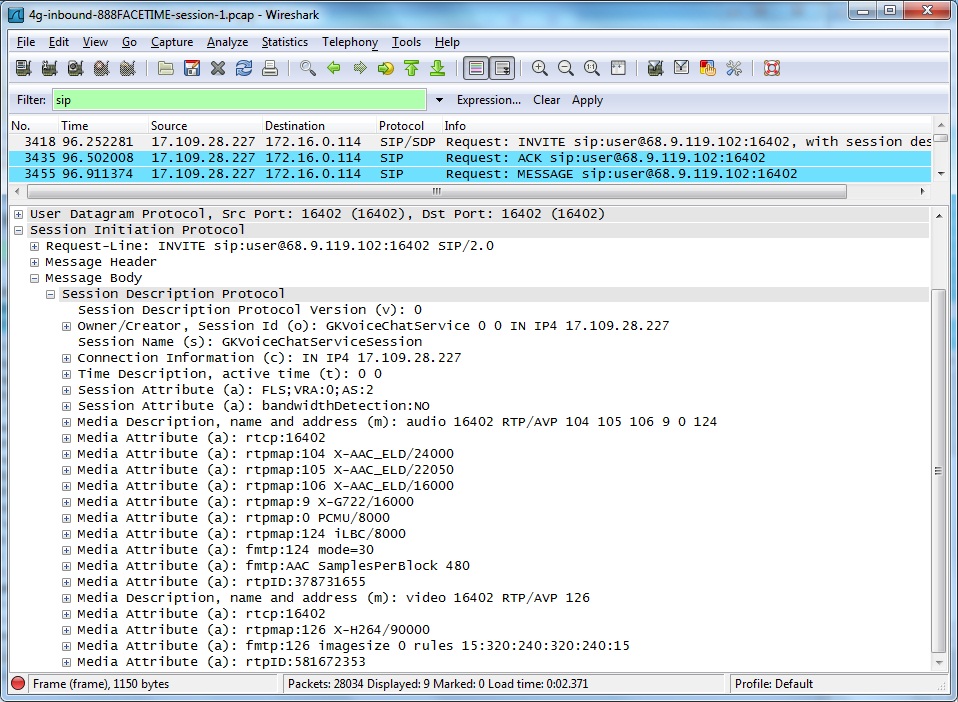Open preferences wrench icon
This screenshot has height=702, width=958.
(734, 68)
